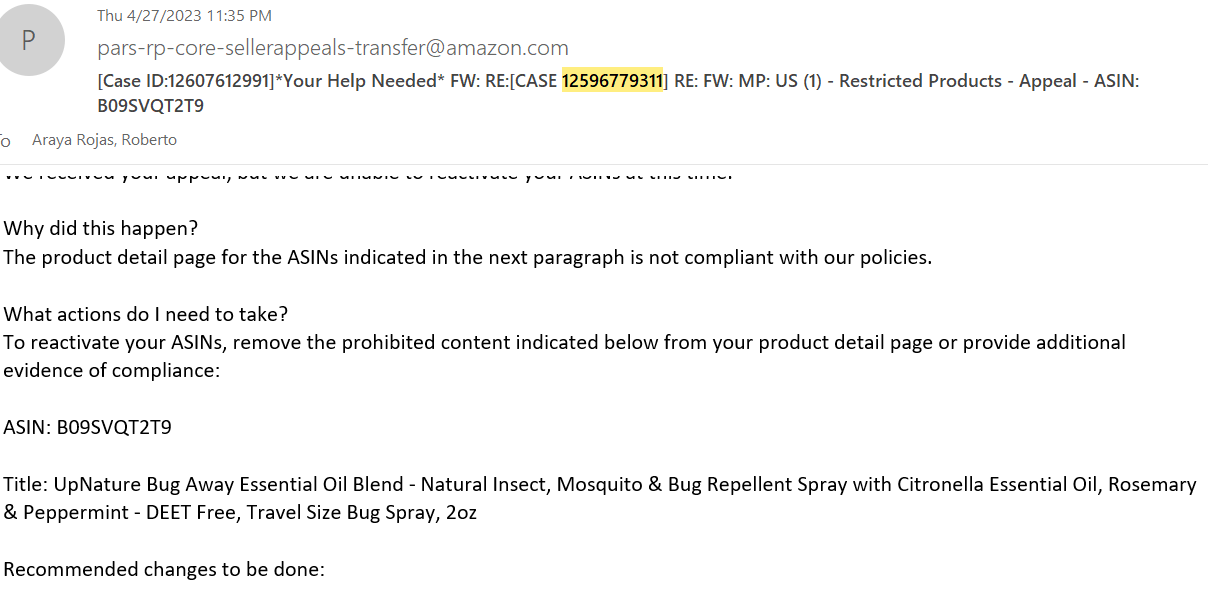
Task: Click the partially hidden "We received your appeal" line
Action: coord(367,174)
